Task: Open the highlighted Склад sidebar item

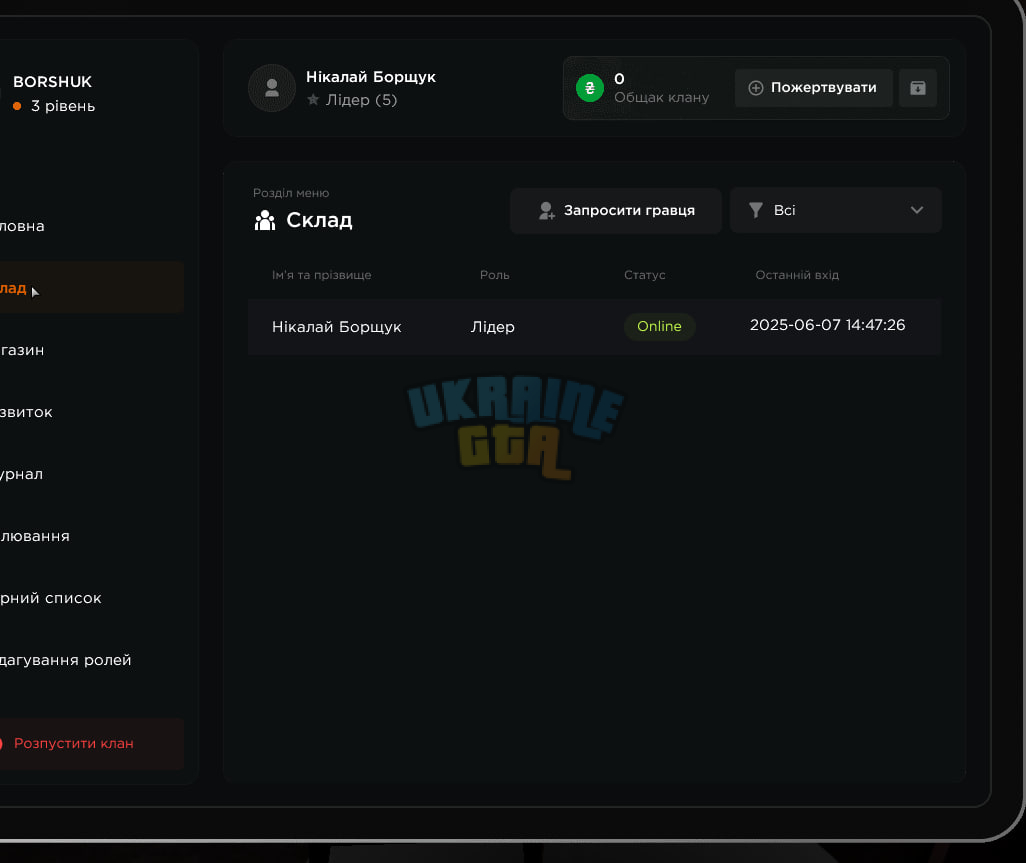Action: pos(92,287)
